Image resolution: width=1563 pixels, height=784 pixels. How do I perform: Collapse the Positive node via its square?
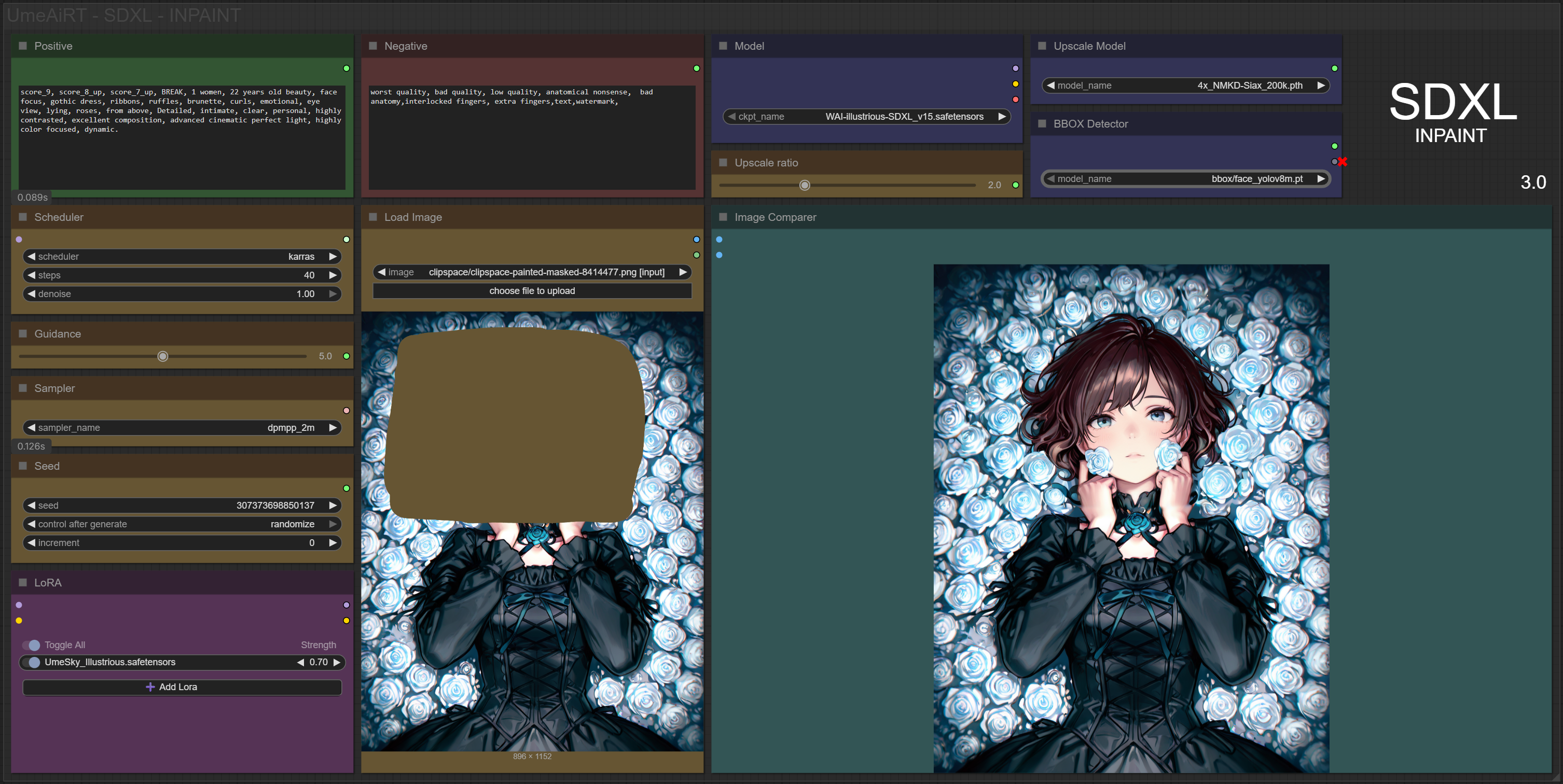click(23, 46)
